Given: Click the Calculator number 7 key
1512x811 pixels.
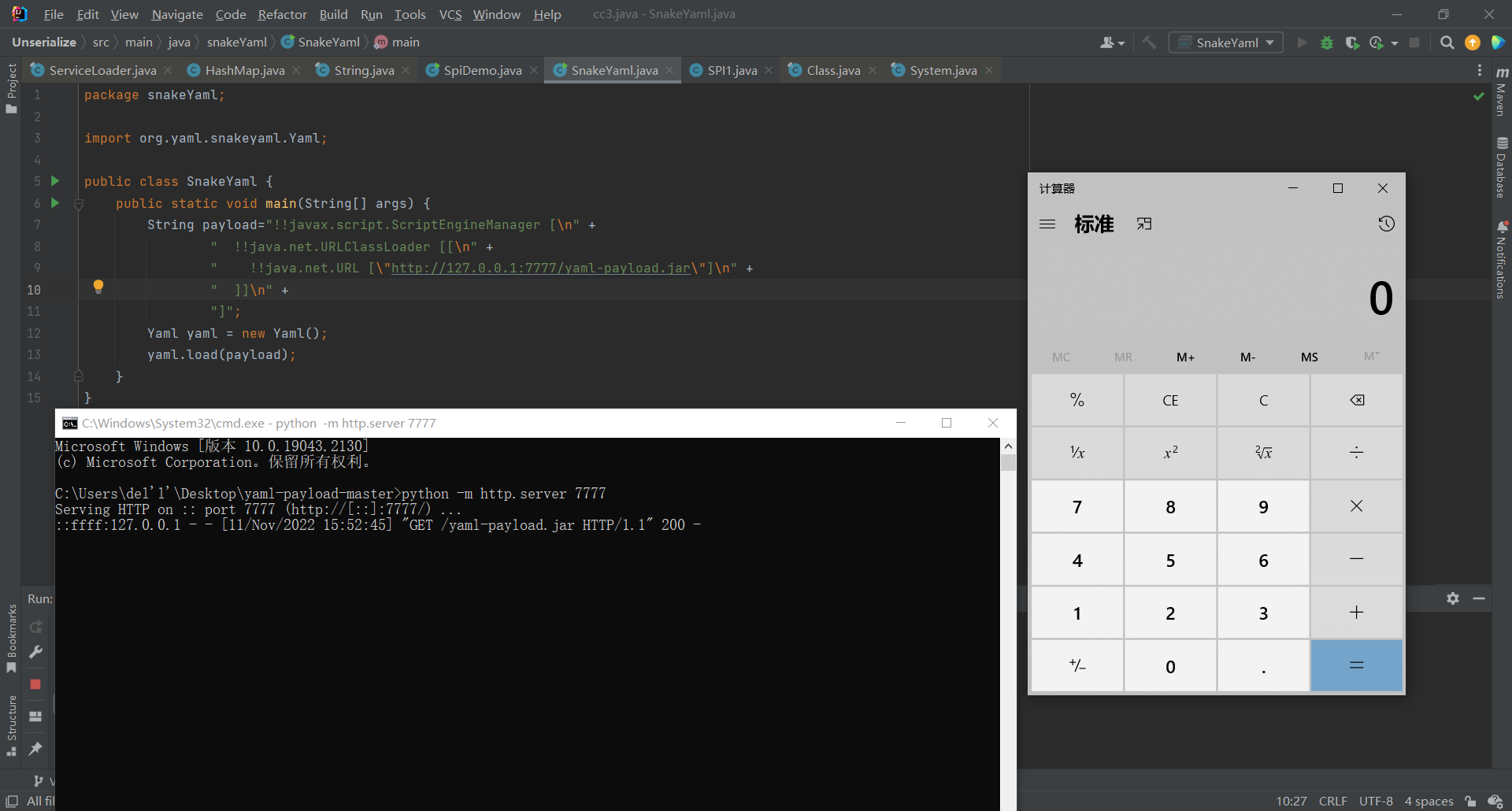Looking at the screenshot, I should 1077,506.
